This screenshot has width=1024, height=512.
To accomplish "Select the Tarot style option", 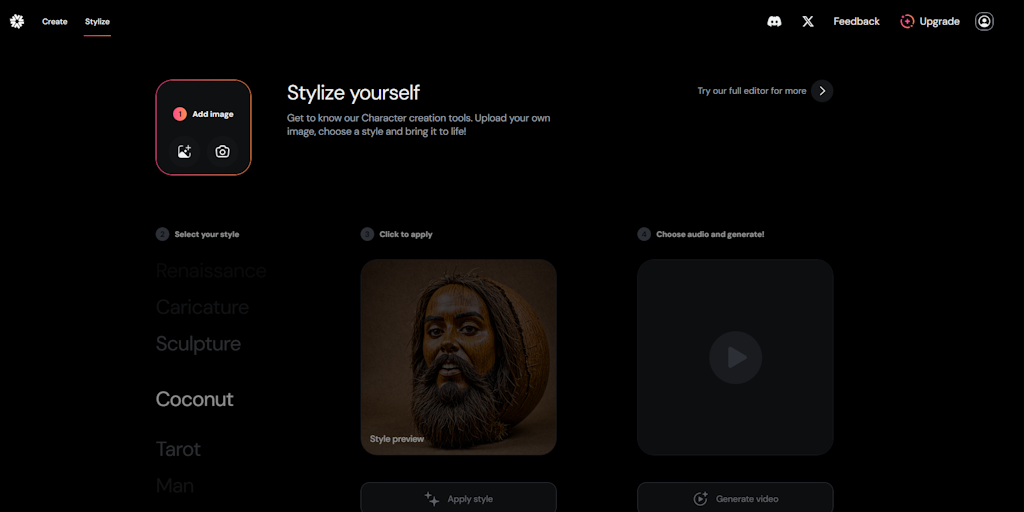I will (178, 449).
